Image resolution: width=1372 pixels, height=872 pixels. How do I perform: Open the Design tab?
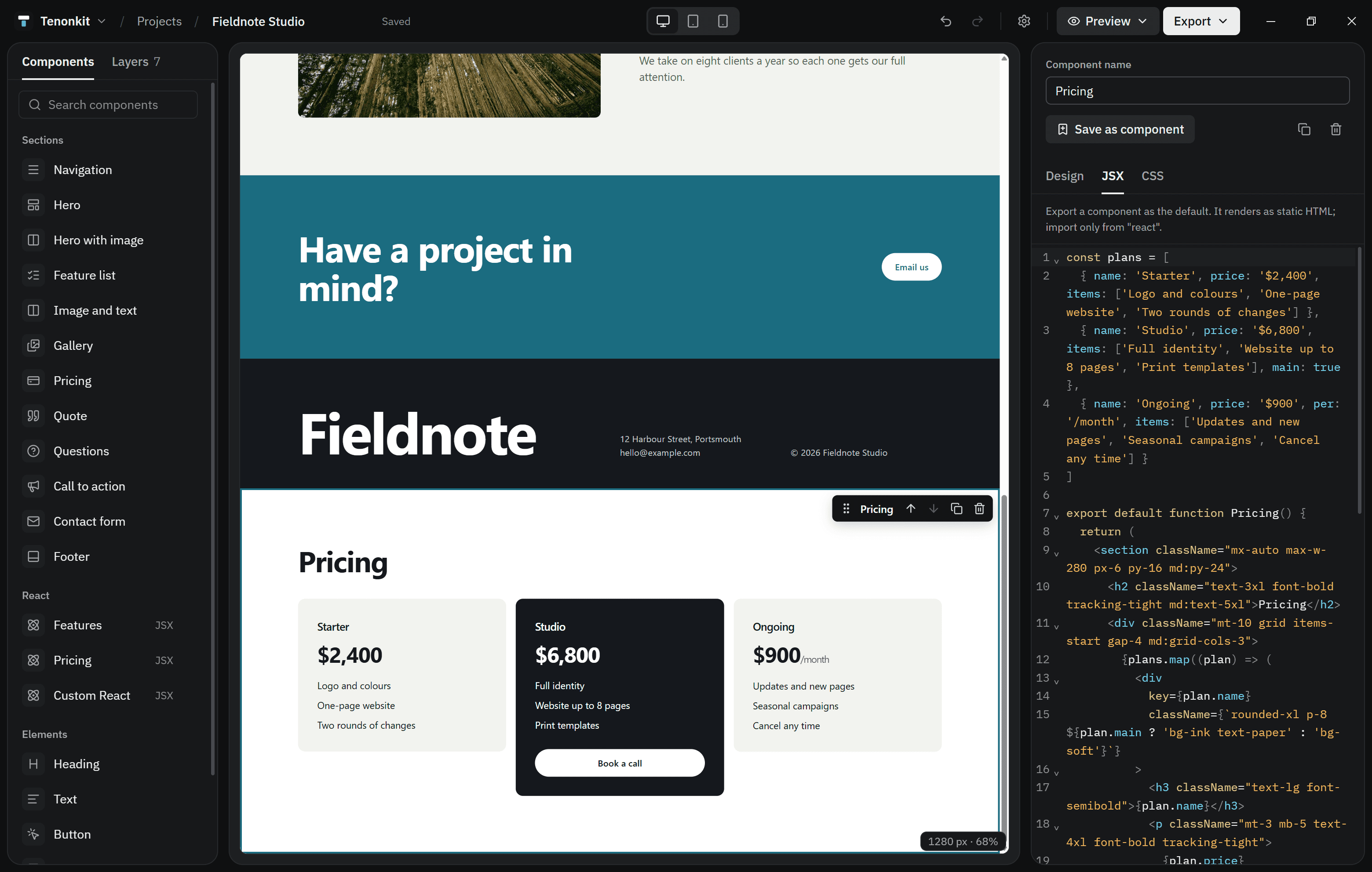click(x=1064, y=176)
